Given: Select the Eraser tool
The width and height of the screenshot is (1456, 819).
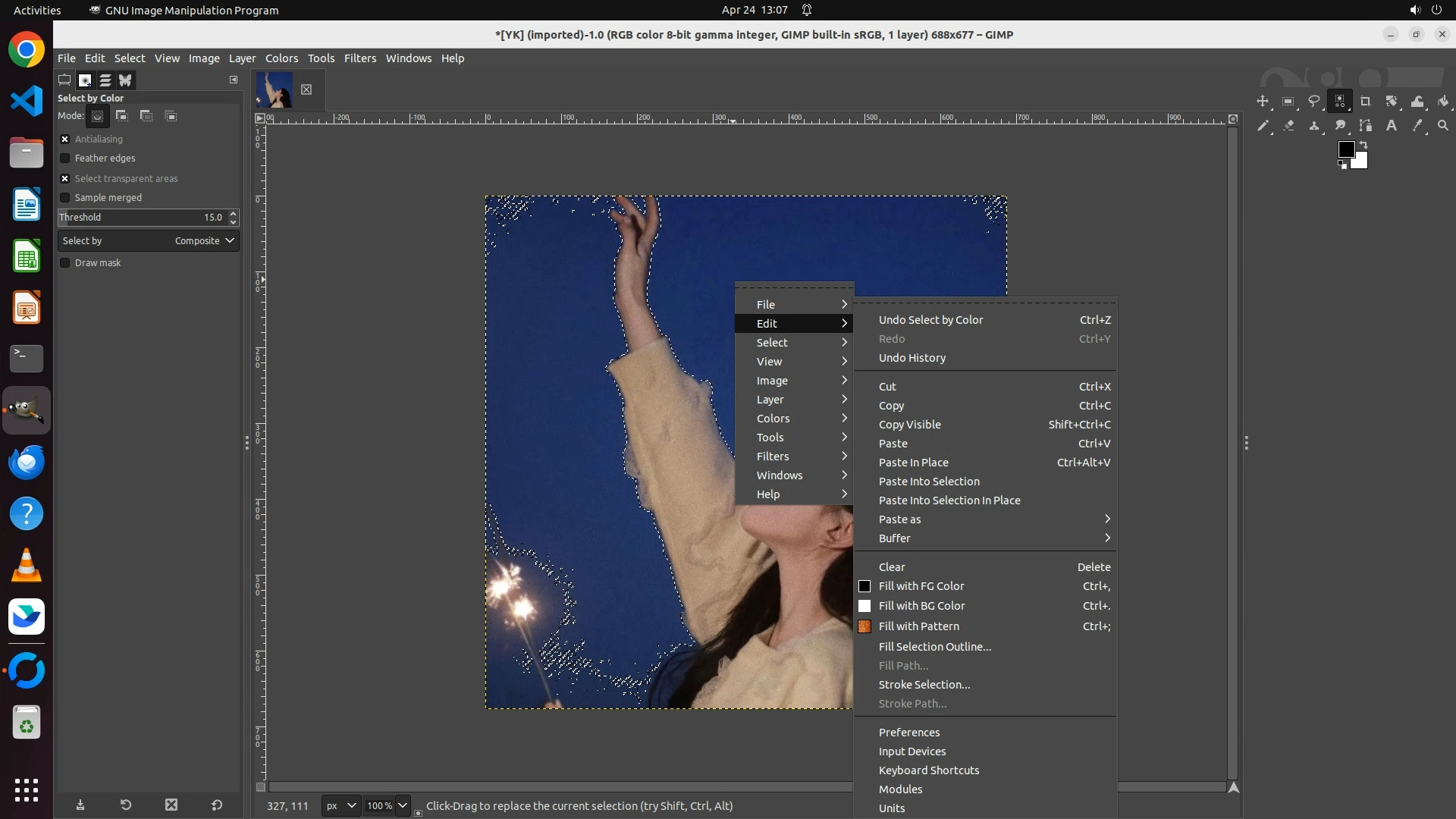Looking at the screenshot, I should 1288,126.
